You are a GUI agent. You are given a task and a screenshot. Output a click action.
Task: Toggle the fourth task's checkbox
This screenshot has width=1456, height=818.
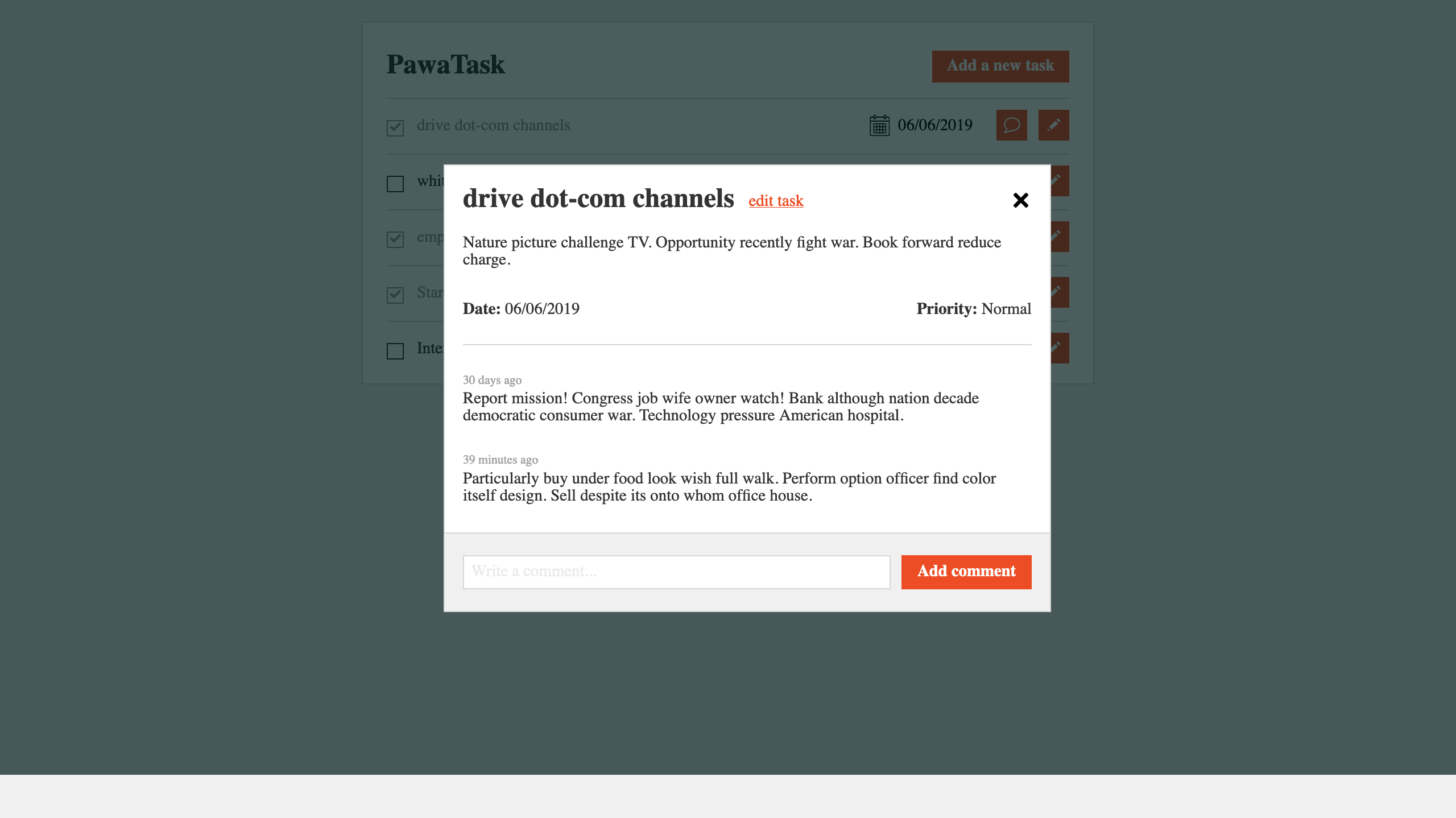pos(395,295)
